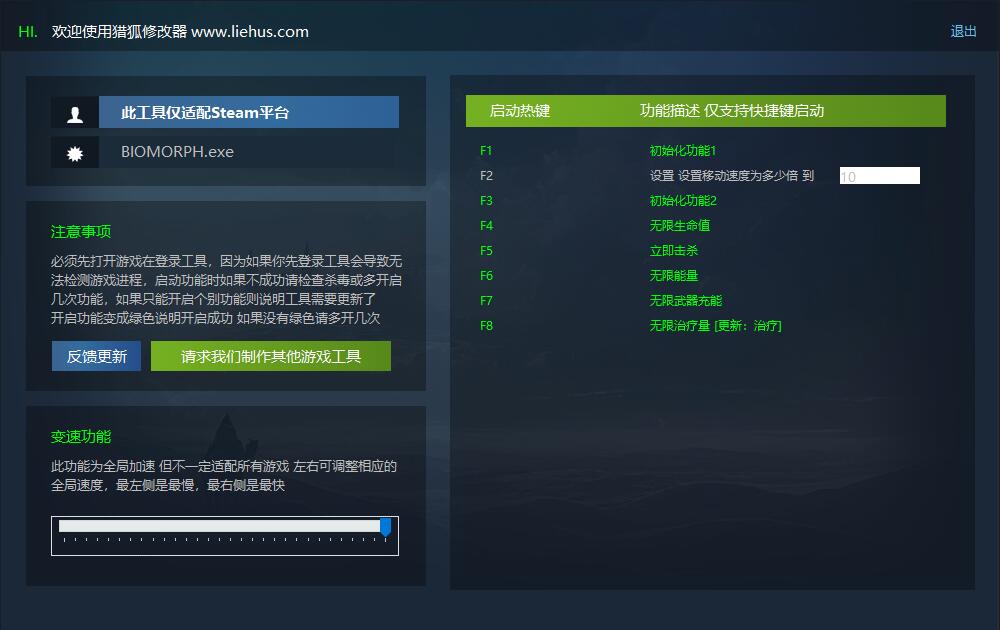Click the 欢迎使用猎狐修改器 www.liehus.com title
The width and height of the screenshot is (1000, 630).
[180, 31]
